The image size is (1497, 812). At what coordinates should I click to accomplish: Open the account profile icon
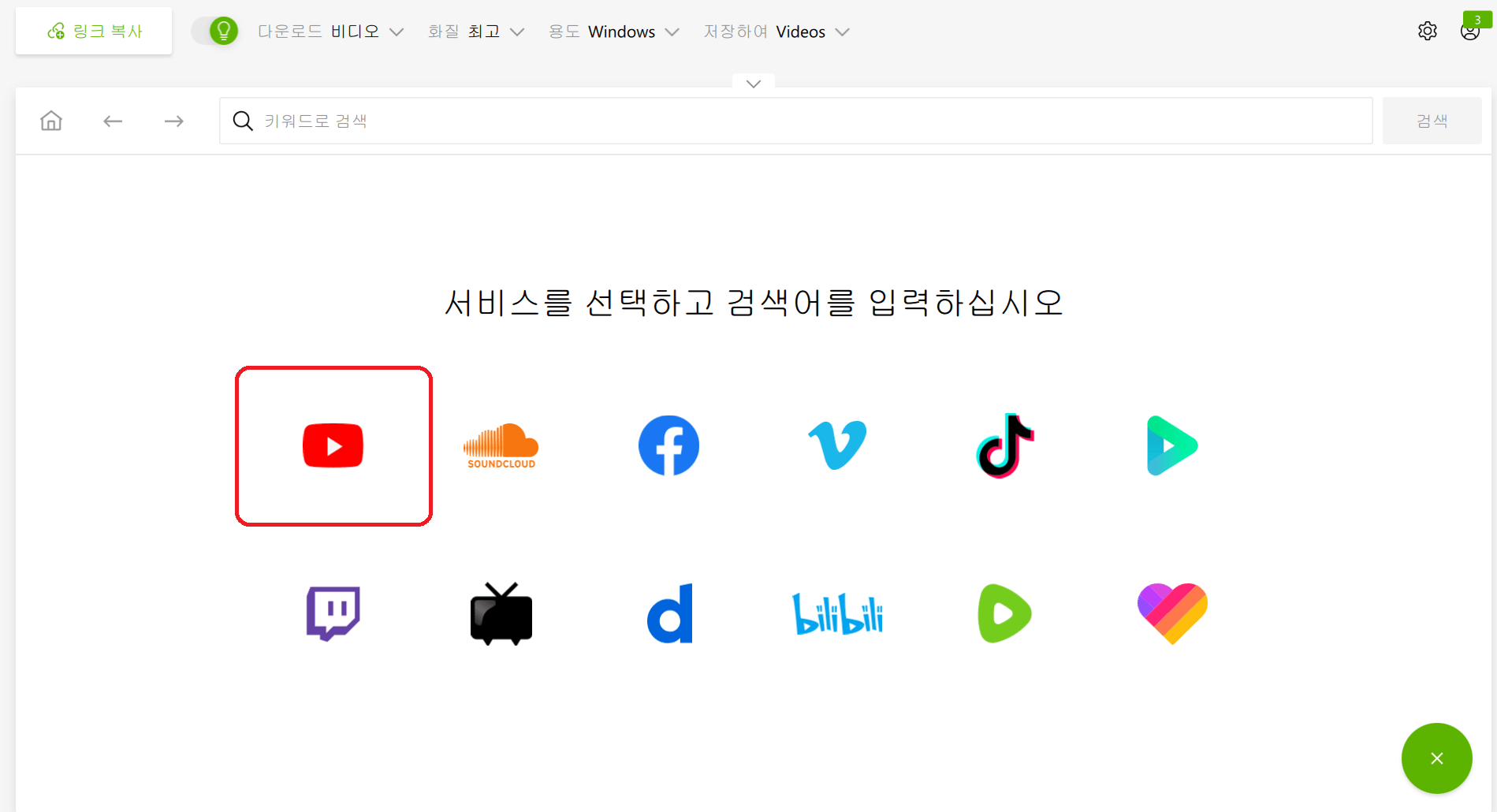1469,32
